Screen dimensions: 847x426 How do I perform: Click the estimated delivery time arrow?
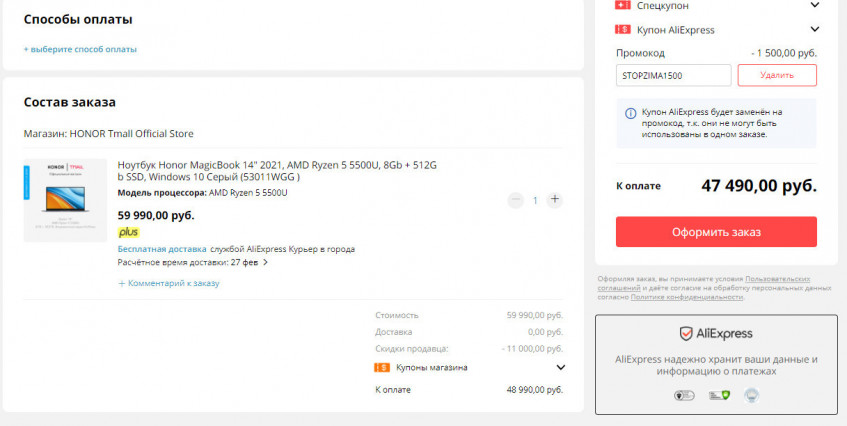click(x=266, y=263)
